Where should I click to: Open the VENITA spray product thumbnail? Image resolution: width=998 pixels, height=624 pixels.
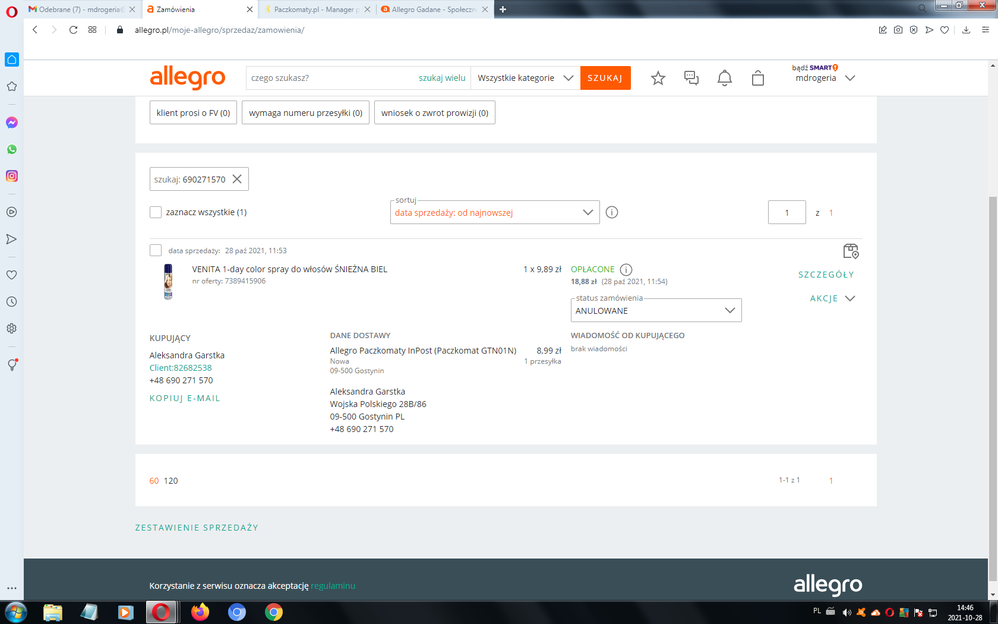pyautogui.click(x=168, y=281)
